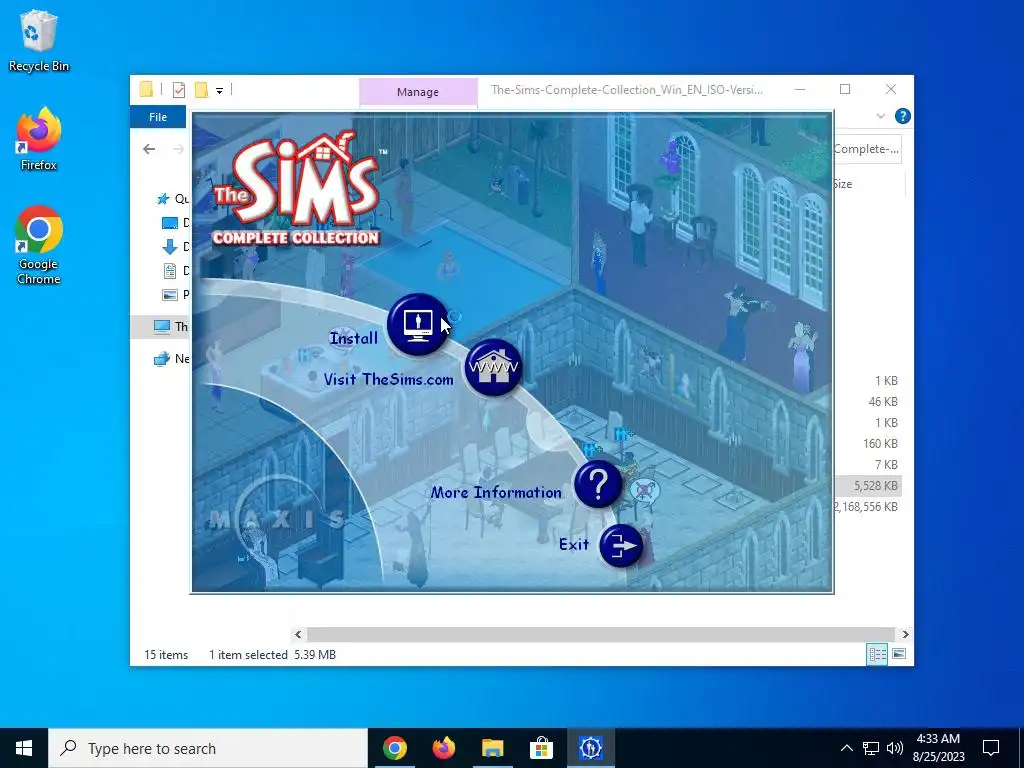This screenshot has width=1024, height=768.
Task: Click the horizontal scrollbar left arrow
Action: coord(298,634)
